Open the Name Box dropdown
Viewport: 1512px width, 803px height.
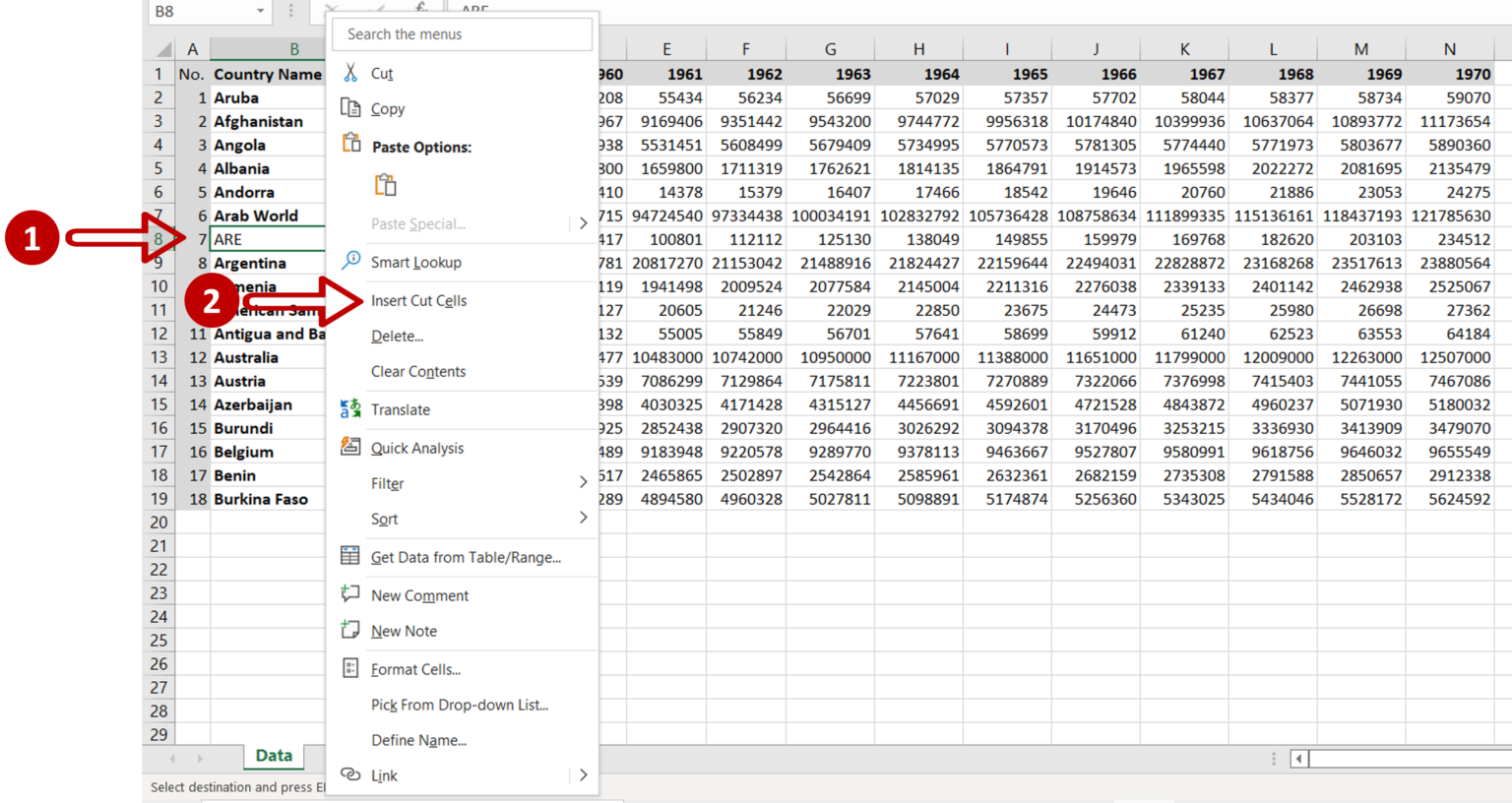point(262,11)
